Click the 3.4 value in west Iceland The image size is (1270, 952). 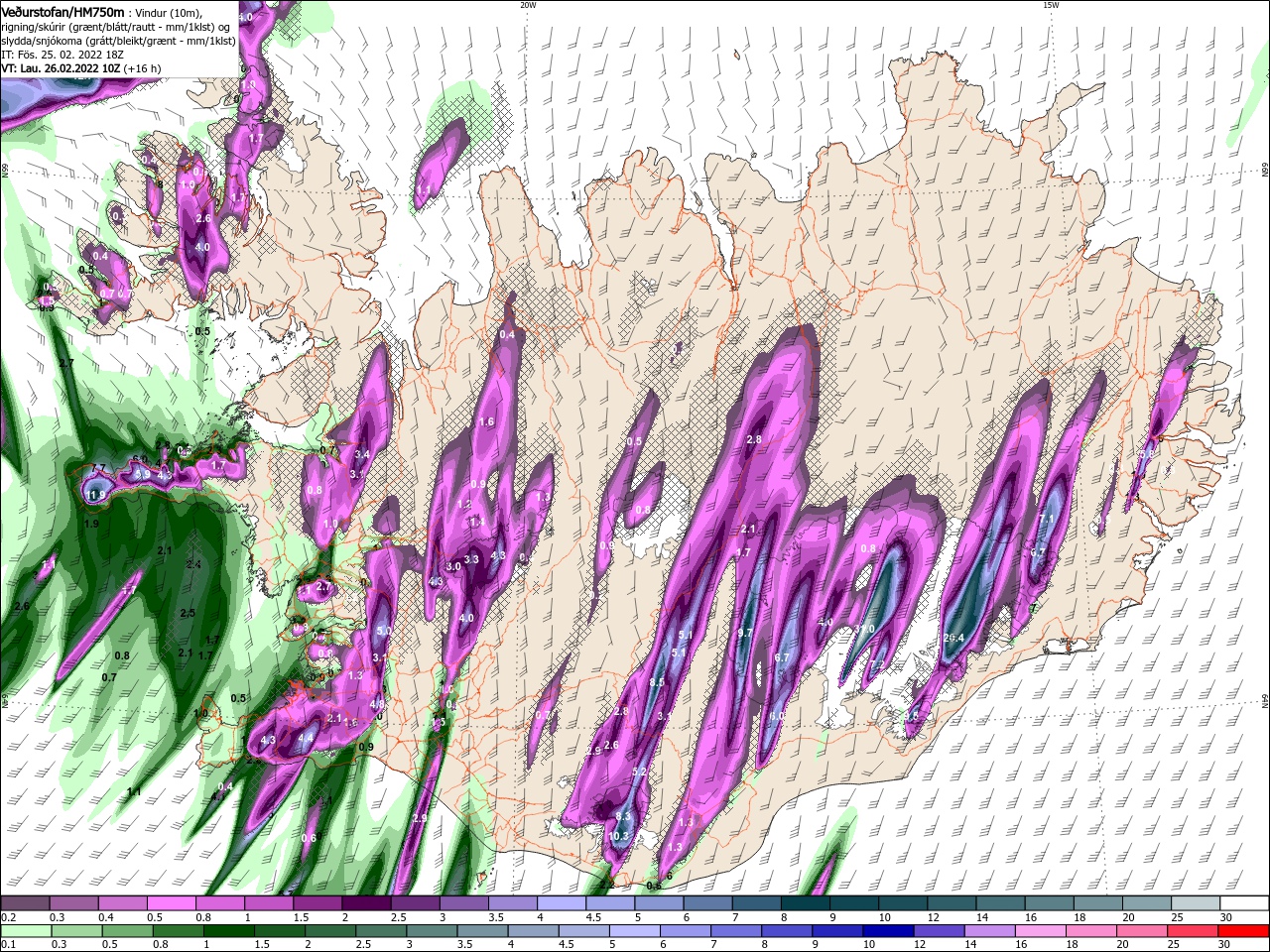point(362,455)
